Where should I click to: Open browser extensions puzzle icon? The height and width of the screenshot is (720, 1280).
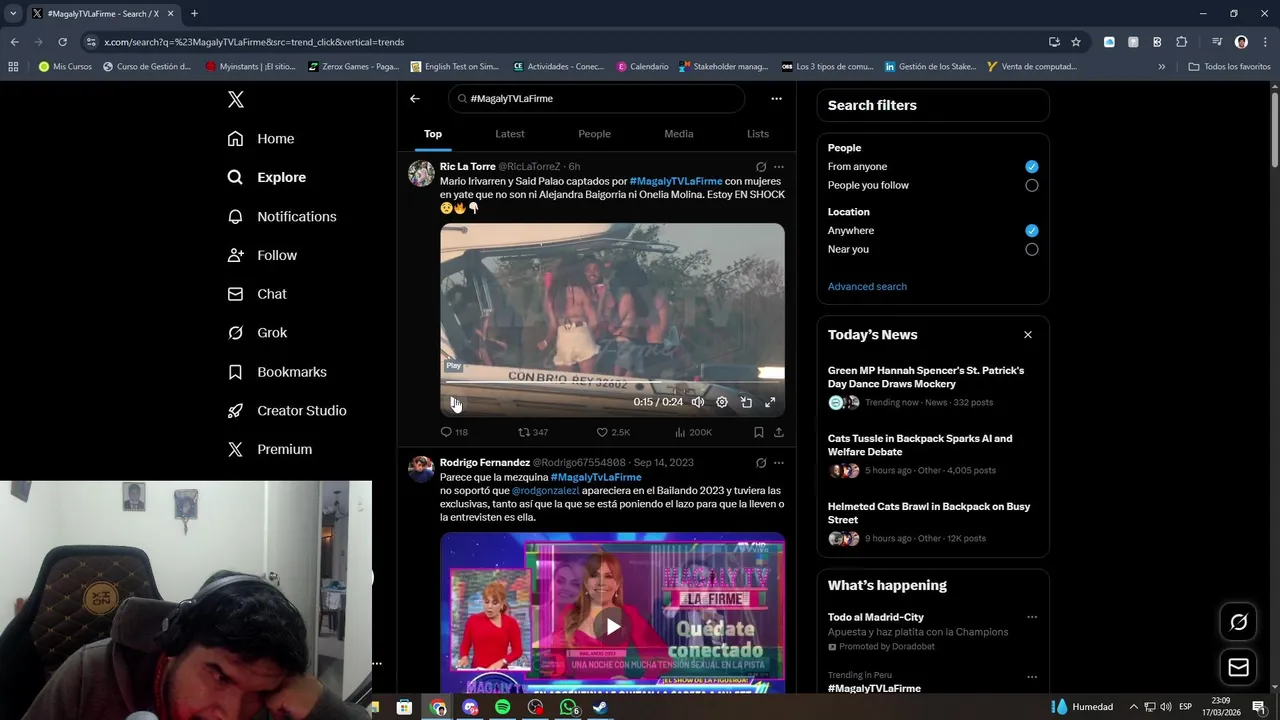[x=1181, y=42]
